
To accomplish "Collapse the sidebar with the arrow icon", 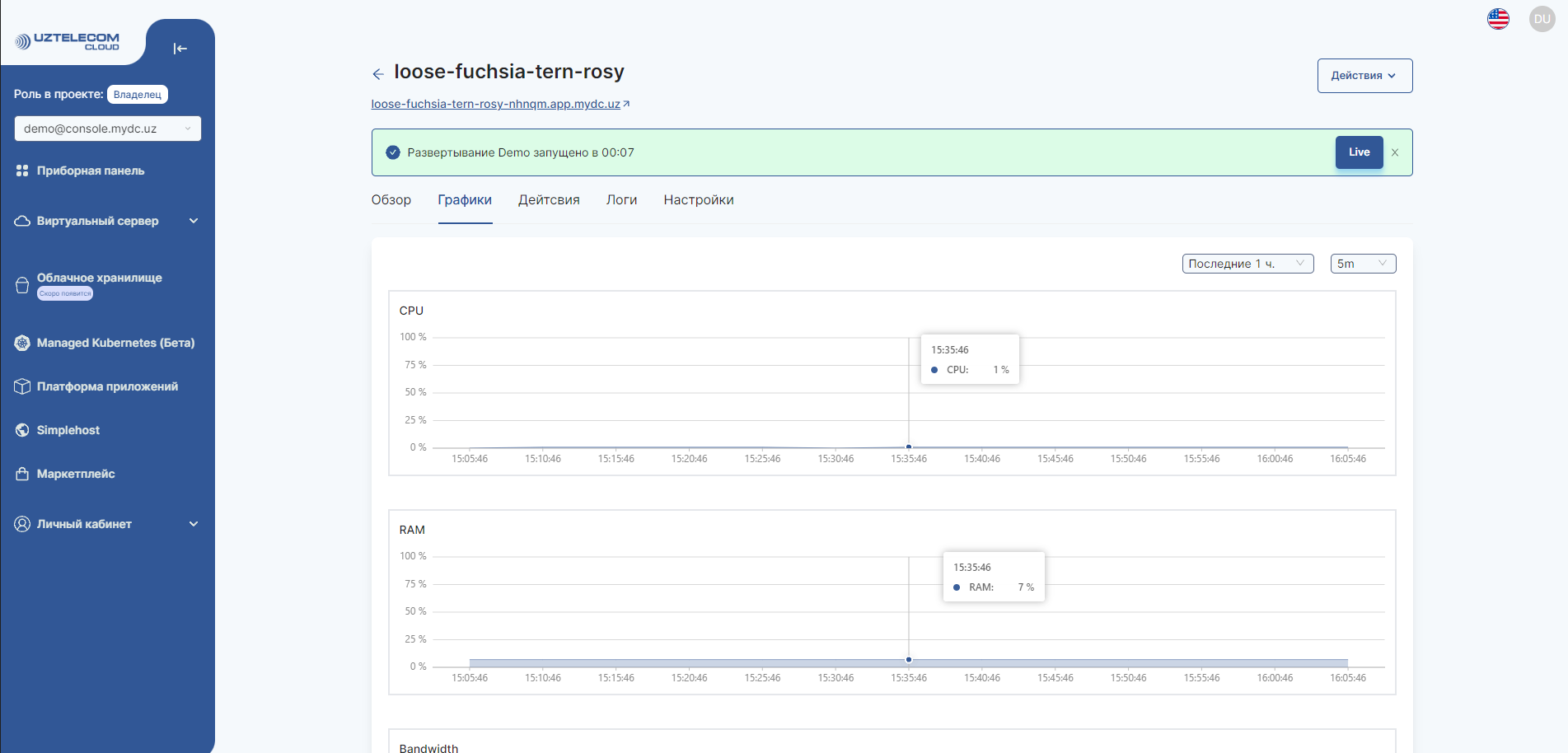I will 180,49.
